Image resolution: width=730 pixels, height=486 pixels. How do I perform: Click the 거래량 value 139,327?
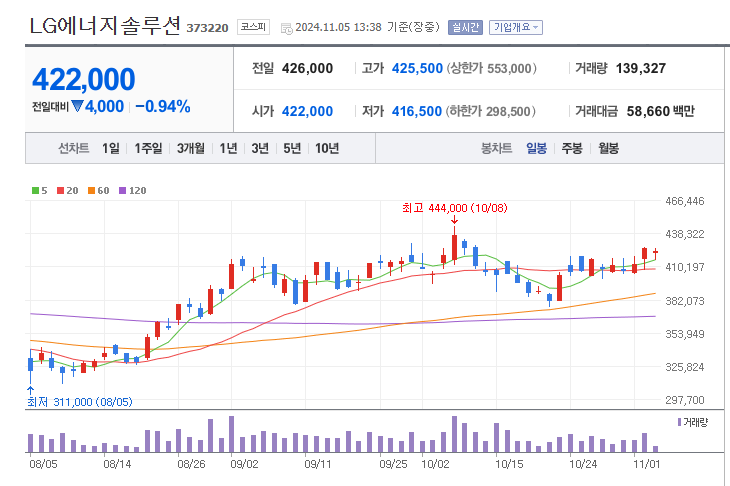[641, 68]
